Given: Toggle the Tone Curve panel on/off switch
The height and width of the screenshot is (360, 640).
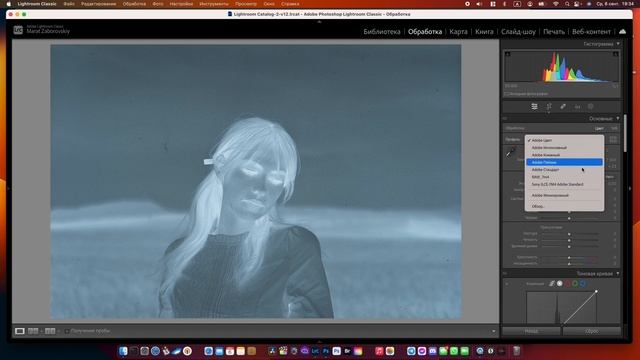Looking at the screenshot, I should pos(505,273).
